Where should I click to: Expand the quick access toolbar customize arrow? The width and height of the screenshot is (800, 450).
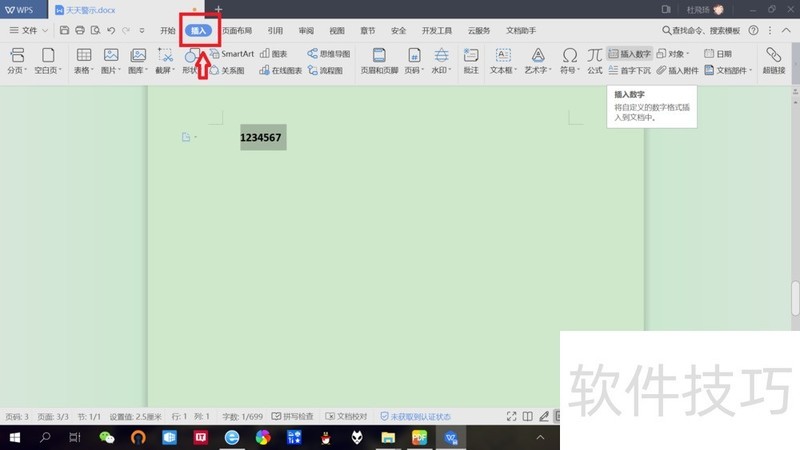(142, 31)
